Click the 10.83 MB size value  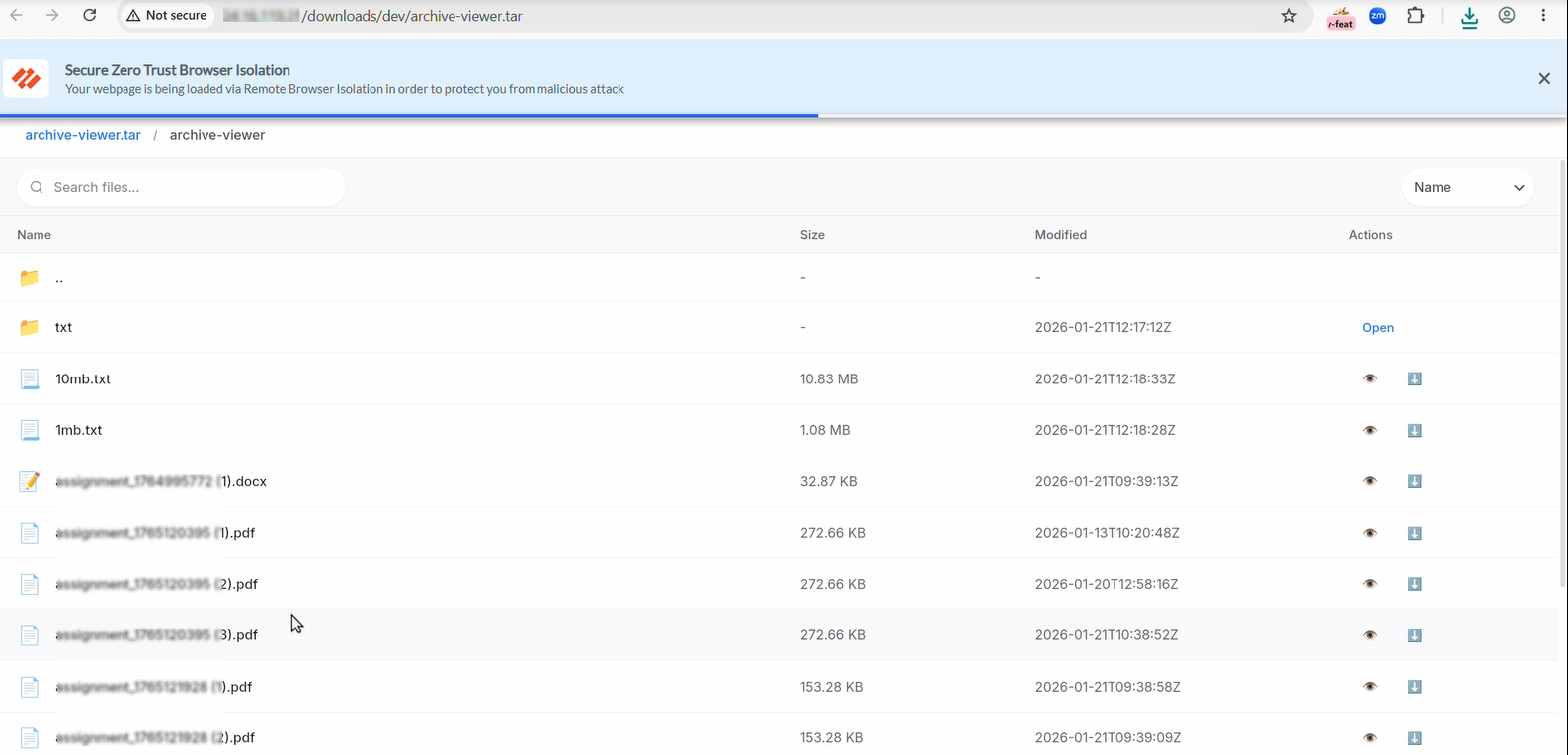[829, 378]
